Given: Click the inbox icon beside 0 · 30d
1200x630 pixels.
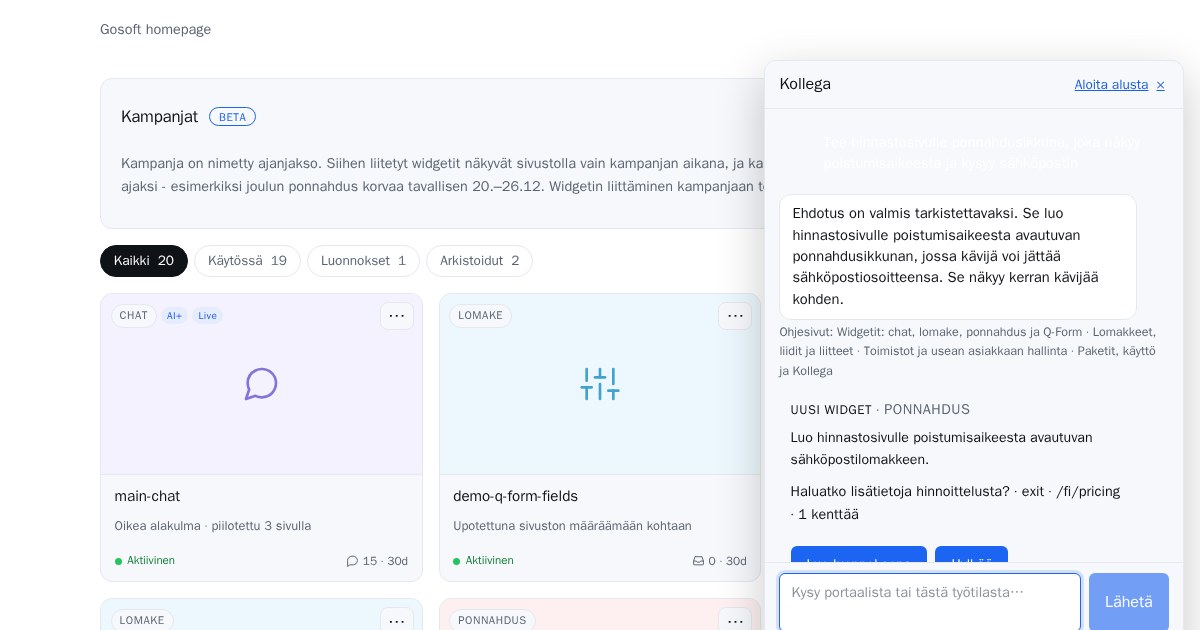Looking at the screenshot, I should pyautogui.click(x=698, y=561).
